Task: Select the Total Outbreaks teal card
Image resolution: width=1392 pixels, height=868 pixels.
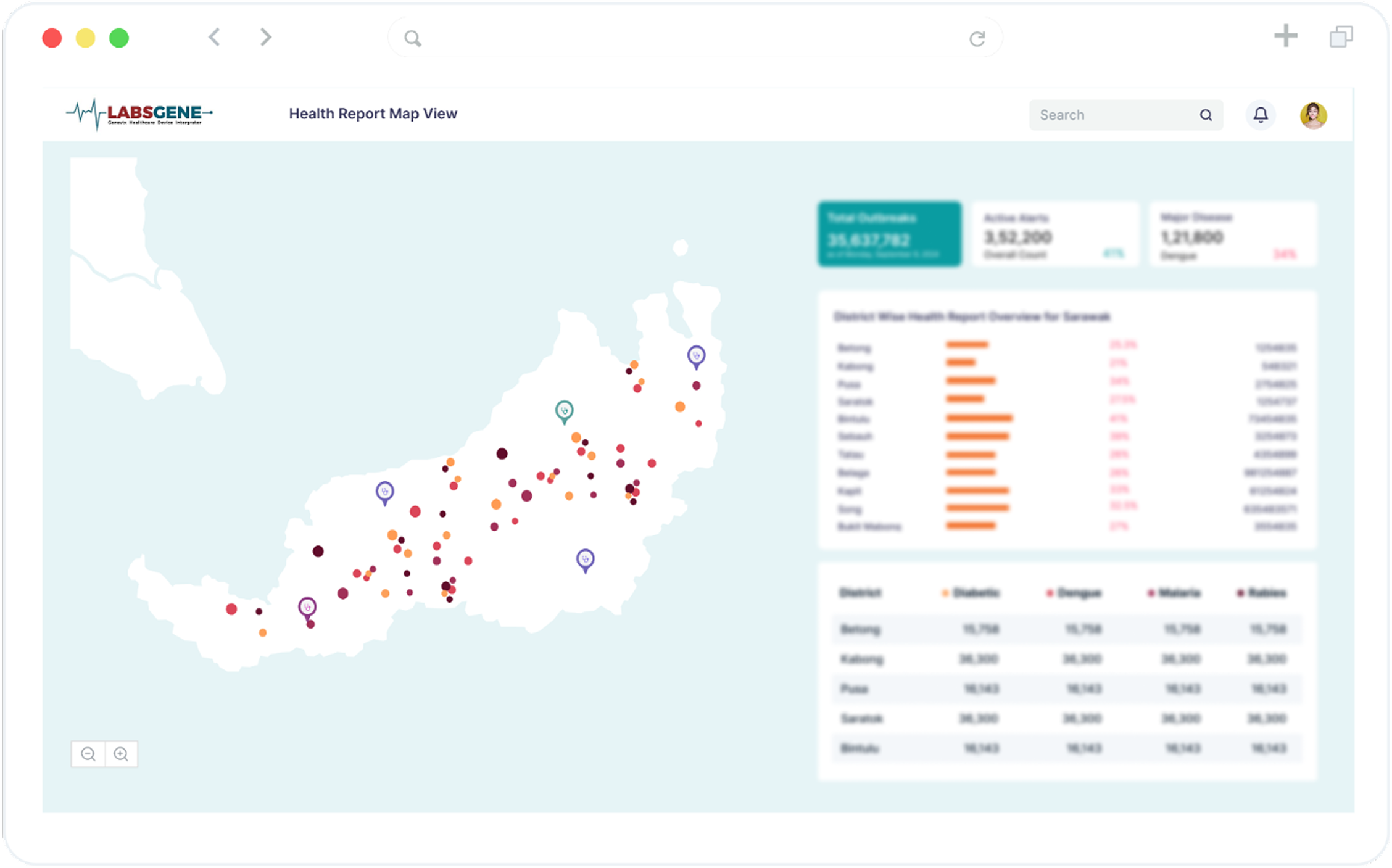Action: (x=889, y=234)
